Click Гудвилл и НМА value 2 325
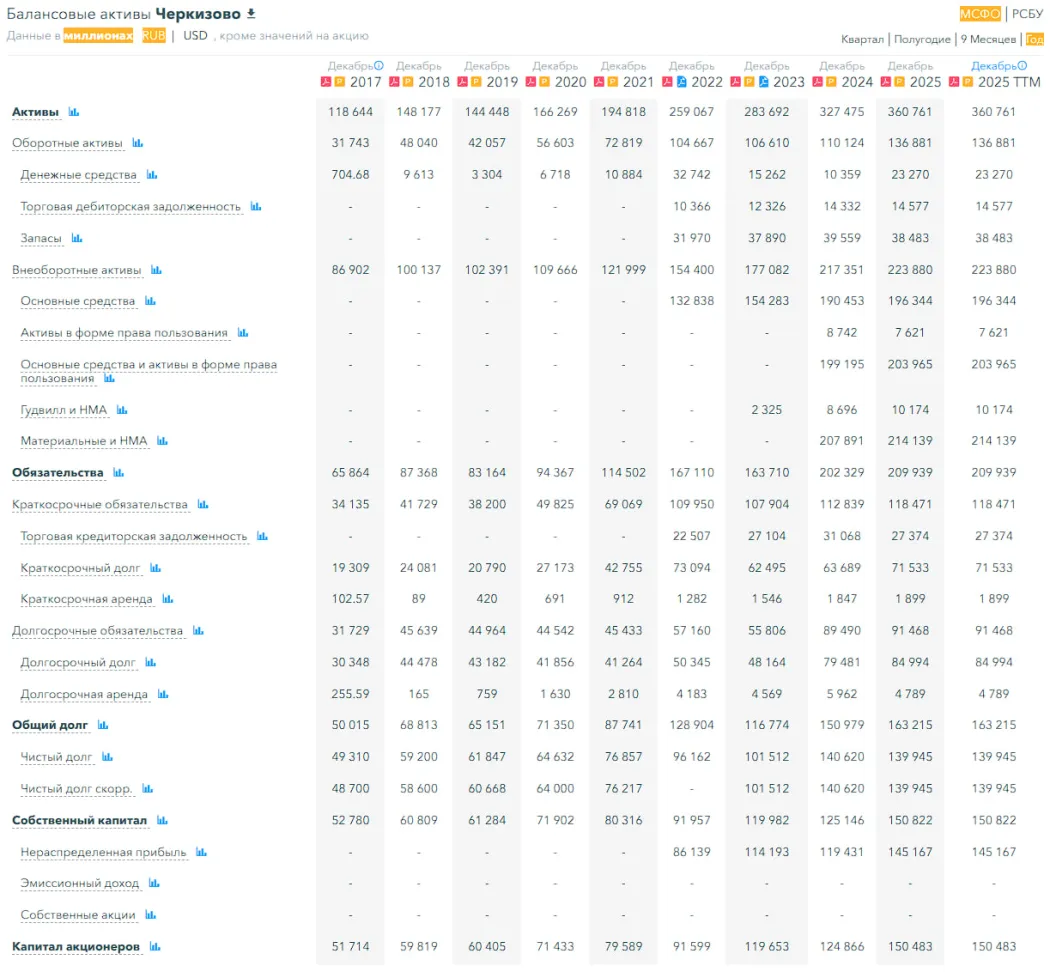 767,410
